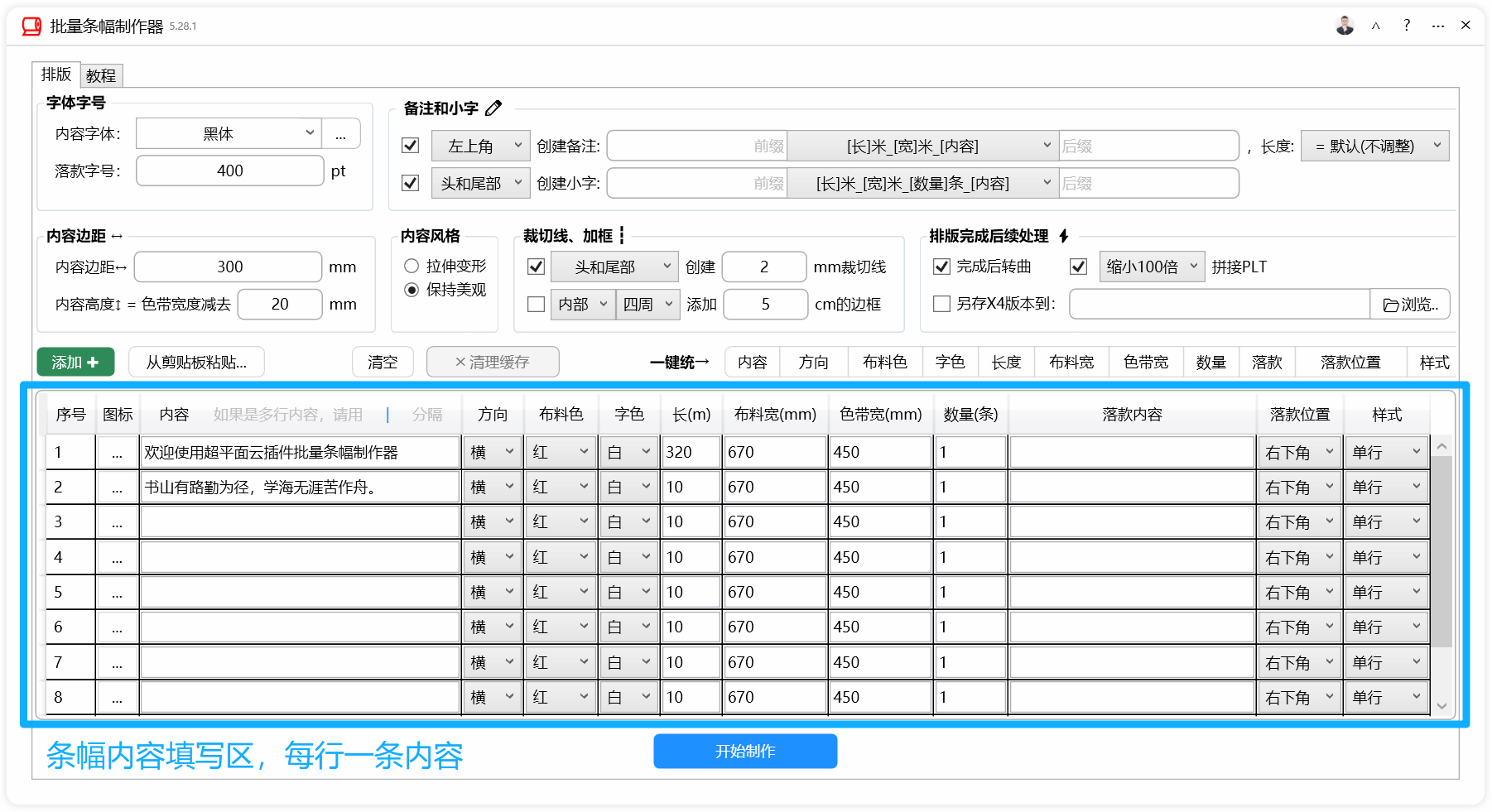Click the 清空 button
The image size is (1492, 812).
tap(383, 362)
